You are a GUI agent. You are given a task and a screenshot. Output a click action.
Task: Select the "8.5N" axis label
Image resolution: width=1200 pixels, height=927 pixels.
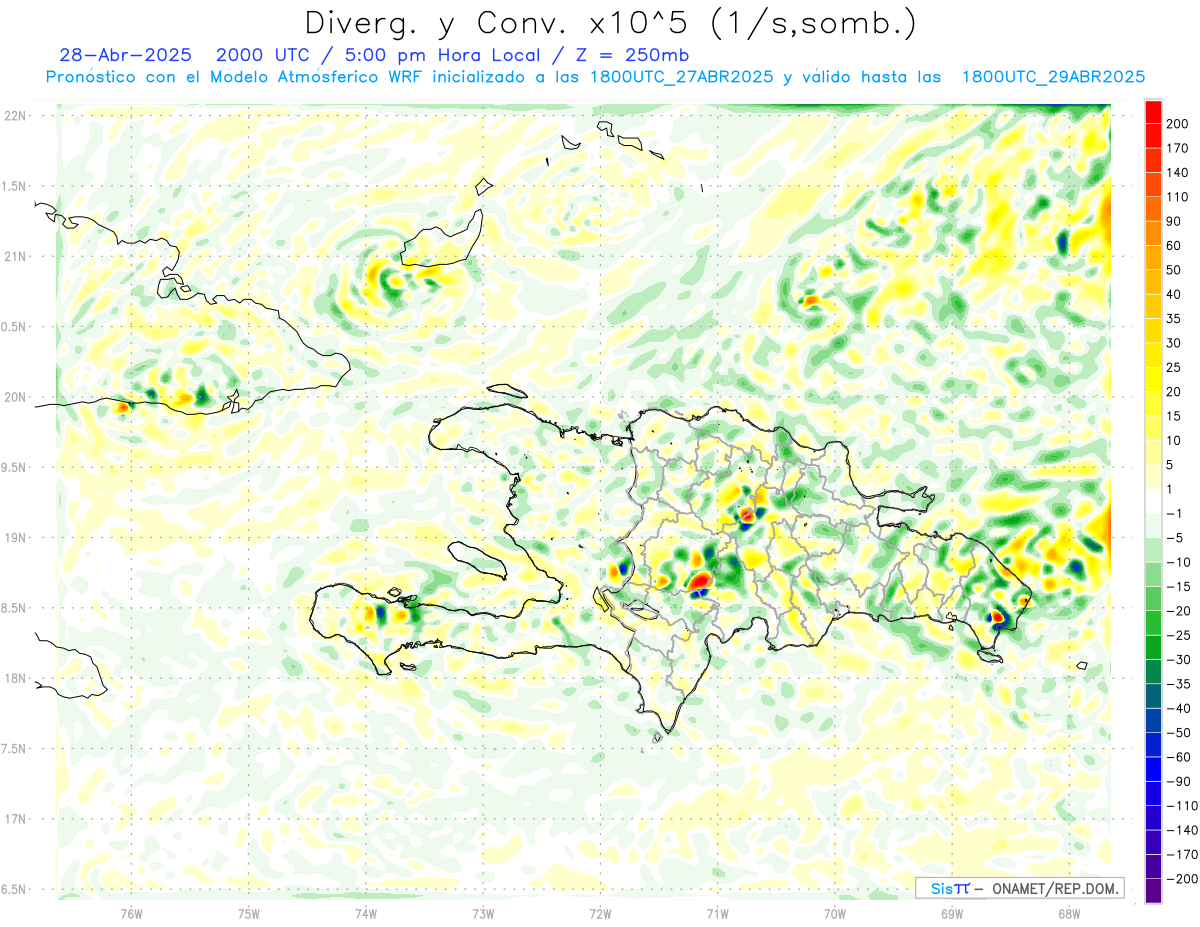click(14, 608)
